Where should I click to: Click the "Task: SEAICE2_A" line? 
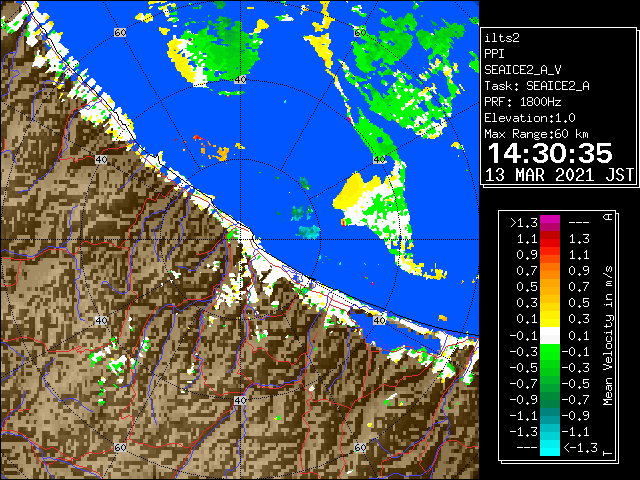(537, 86)
